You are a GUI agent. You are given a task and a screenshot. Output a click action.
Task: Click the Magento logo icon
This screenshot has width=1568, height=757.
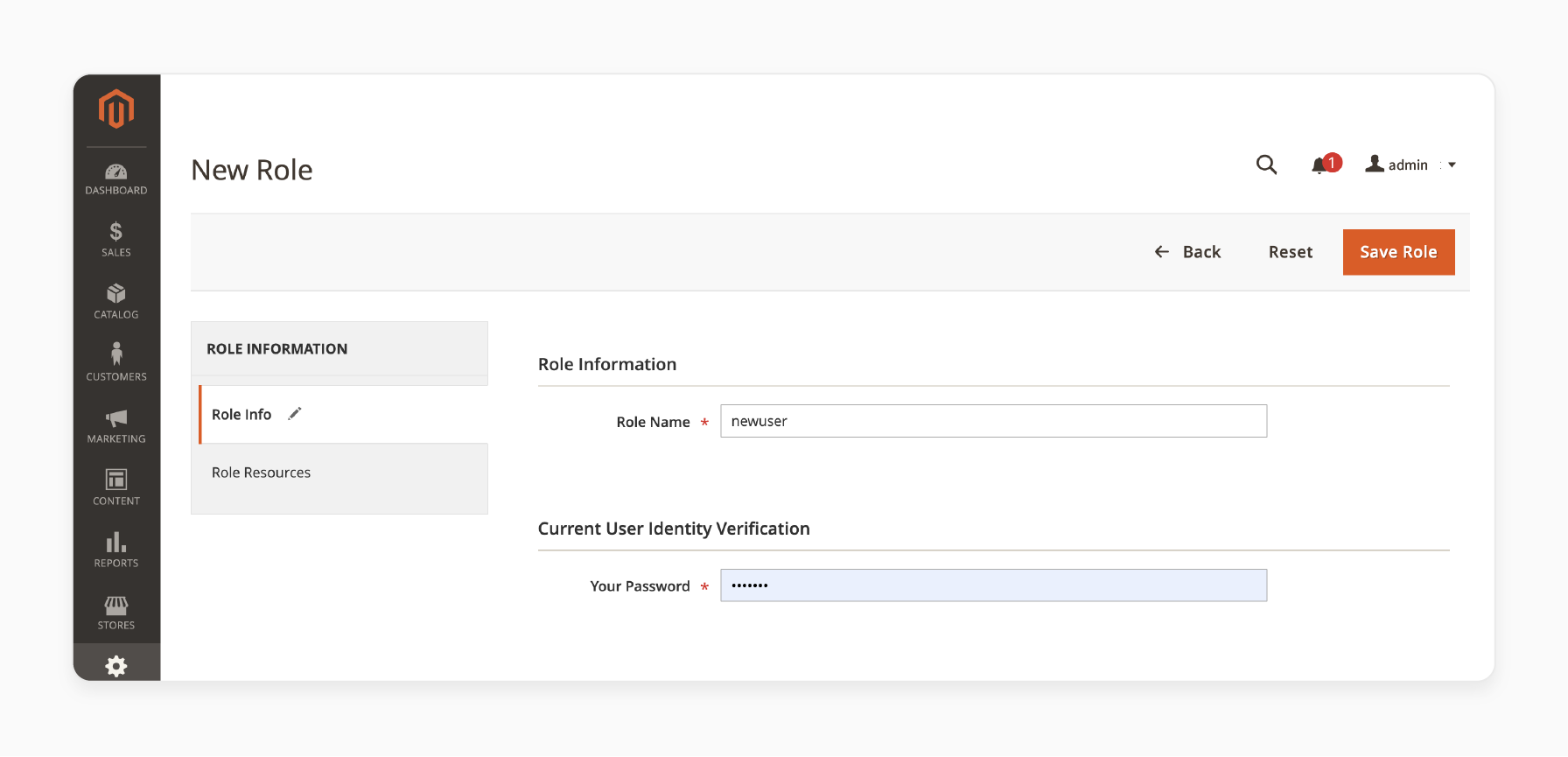(116, 109)
